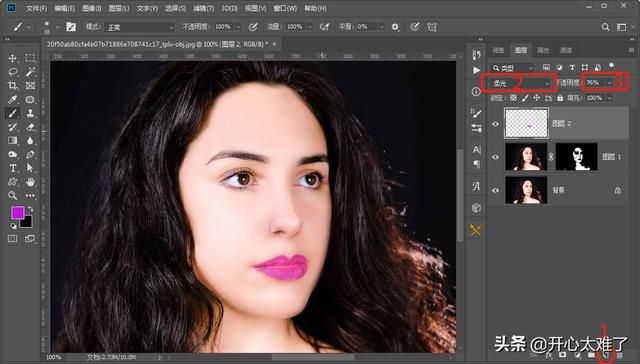Open brush settings gear in options bar
This screenshot has height=364, width=640.
pos(395,27)
